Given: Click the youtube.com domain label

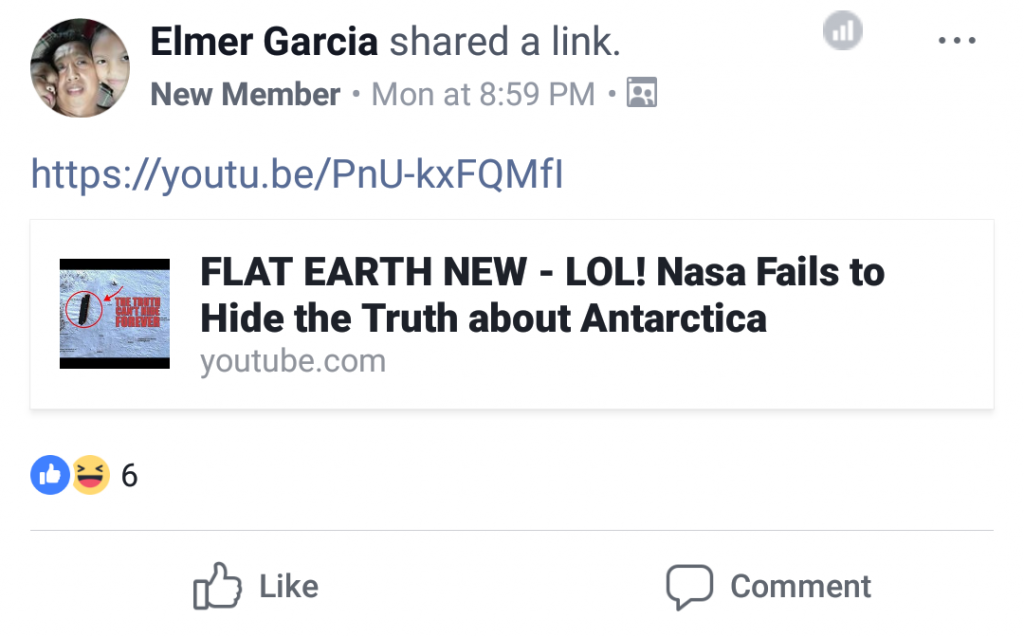Looking at the screenshot, I should (x=293, y=361).
